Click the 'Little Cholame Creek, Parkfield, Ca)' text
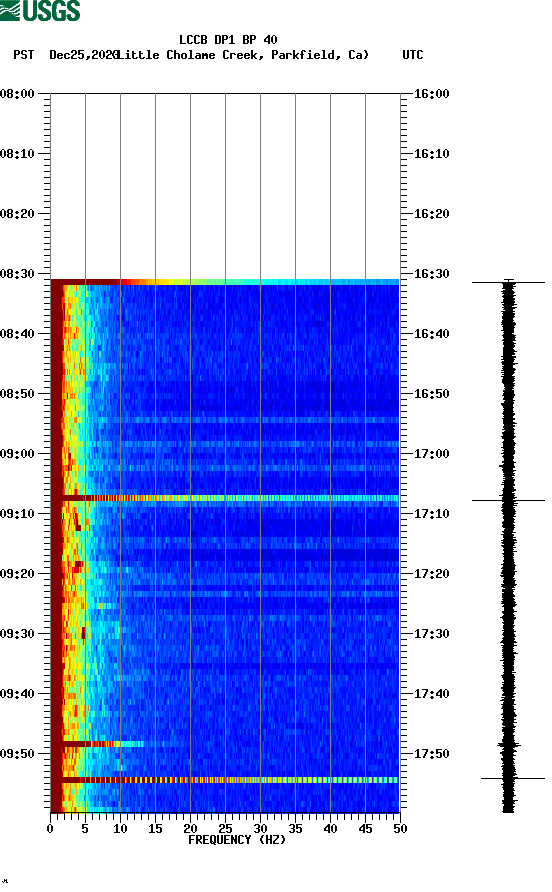 coord(243,55)
